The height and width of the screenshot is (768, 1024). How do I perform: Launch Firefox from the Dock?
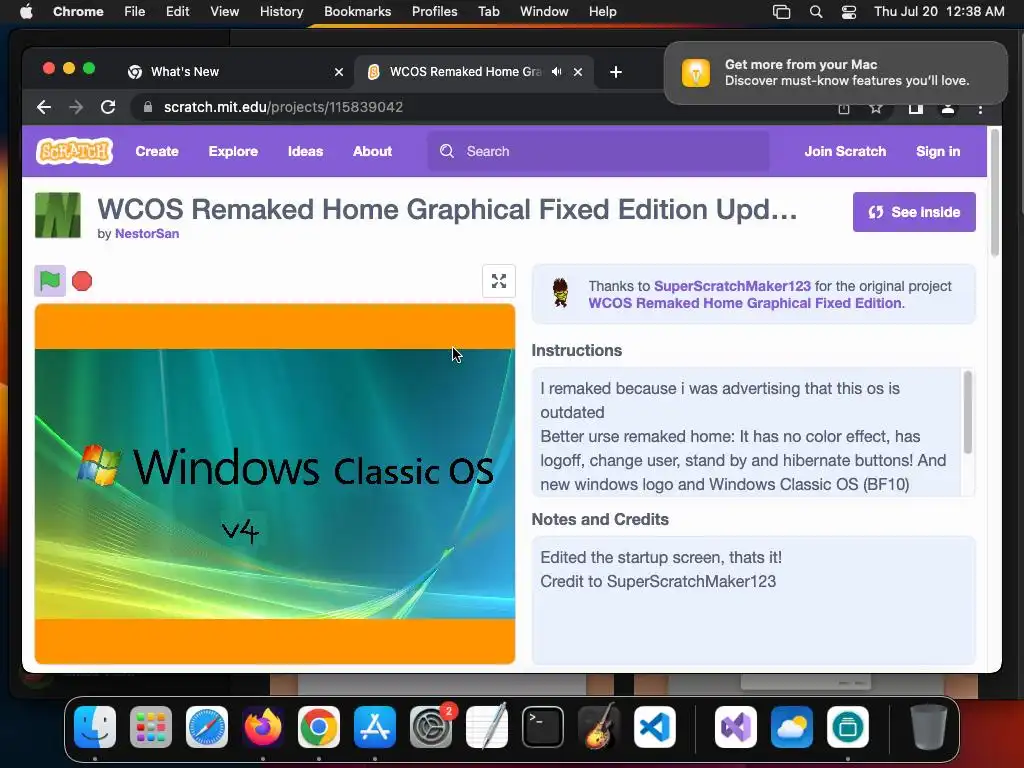[x=263, y=727]
